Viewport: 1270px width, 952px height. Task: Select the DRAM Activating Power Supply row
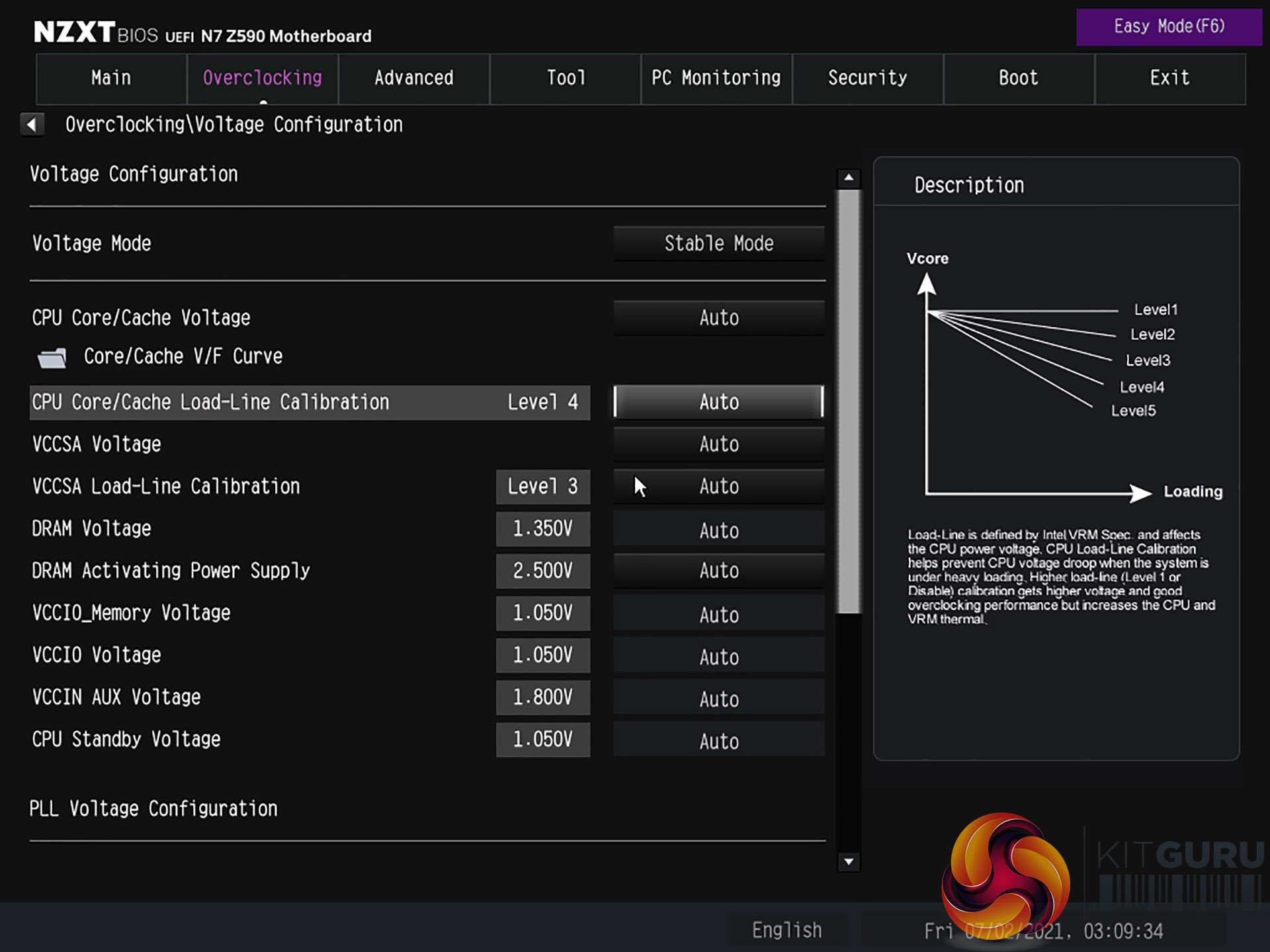coord(171,571)
